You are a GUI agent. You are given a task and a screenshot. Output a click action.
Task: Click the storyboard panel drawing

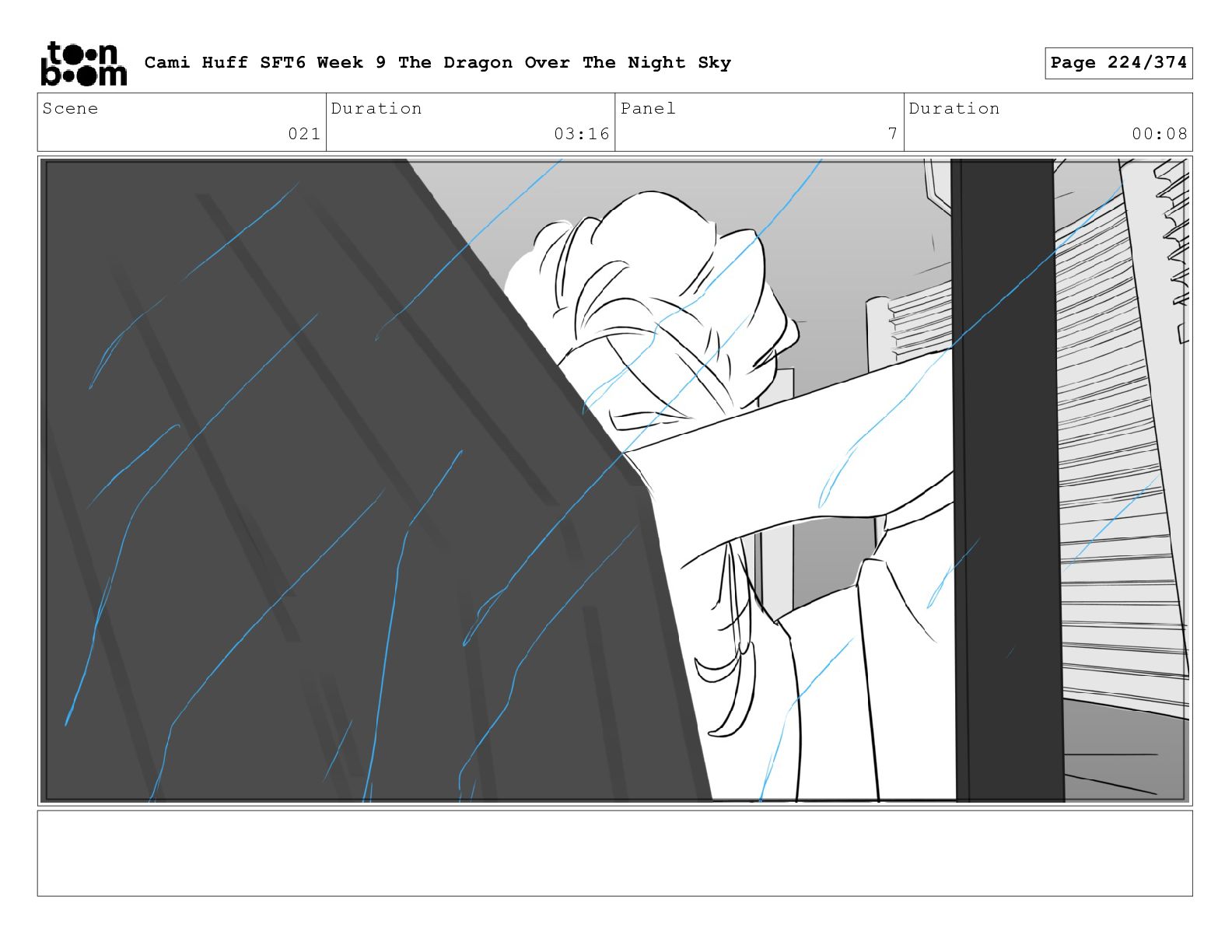[x=614, y=481]
